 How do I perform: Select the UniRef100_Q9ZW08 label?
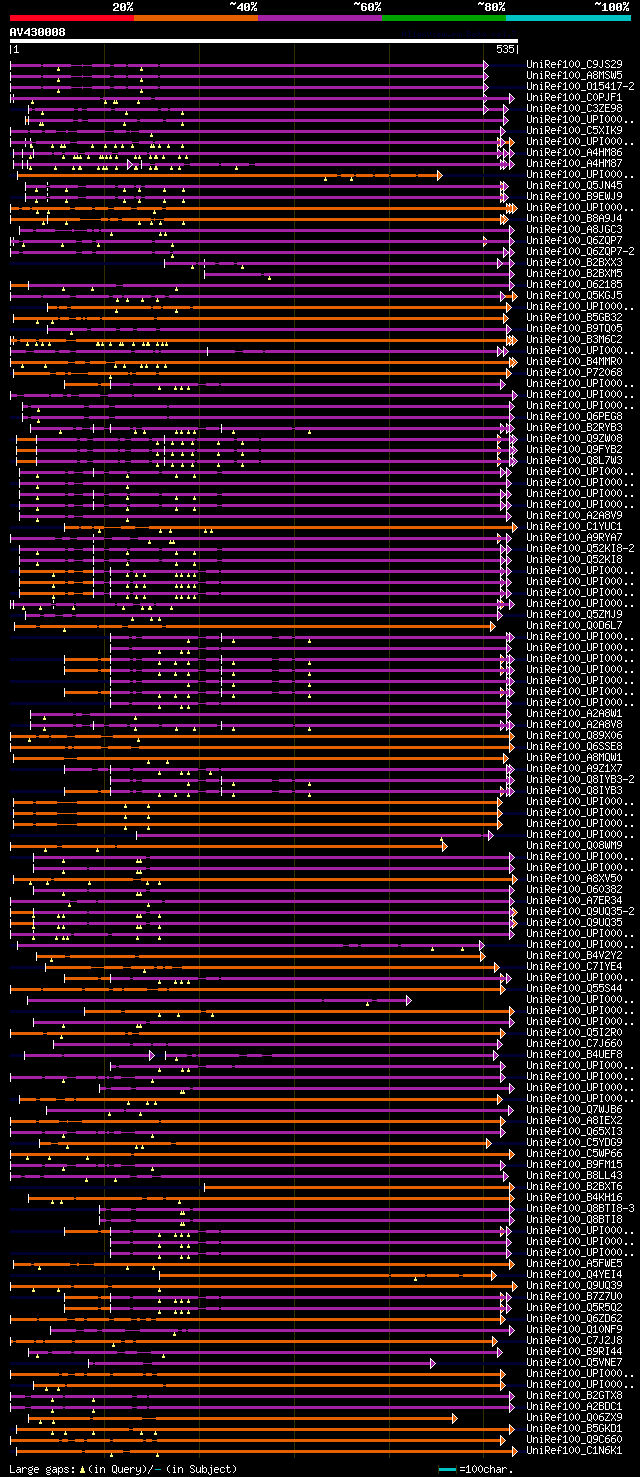pyautogui.click(x=574, y=438)
